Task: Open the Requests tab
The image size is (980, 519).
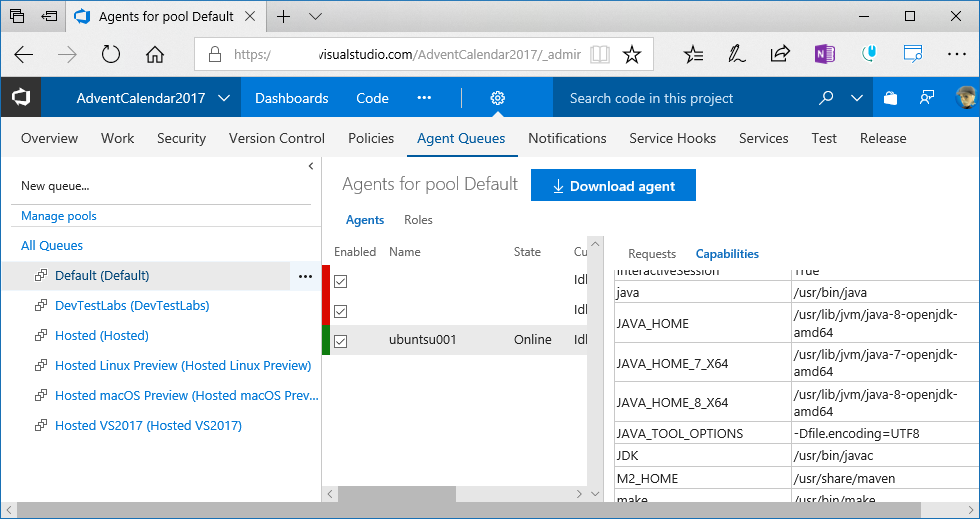Action: point(652,254)
